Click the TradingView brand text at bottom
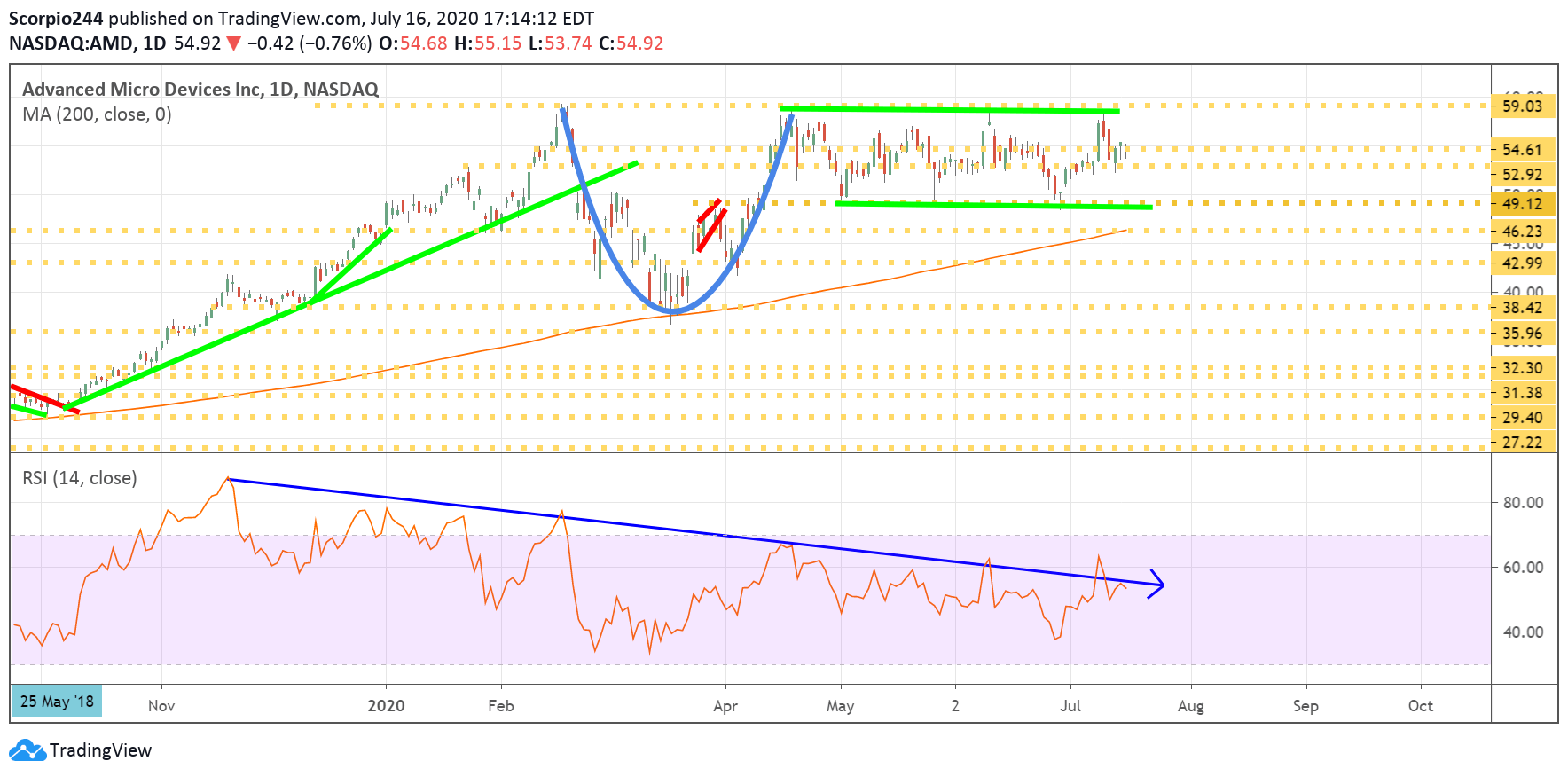The image size is (1568, 777). pyautogui.click(x=100, y=750)
